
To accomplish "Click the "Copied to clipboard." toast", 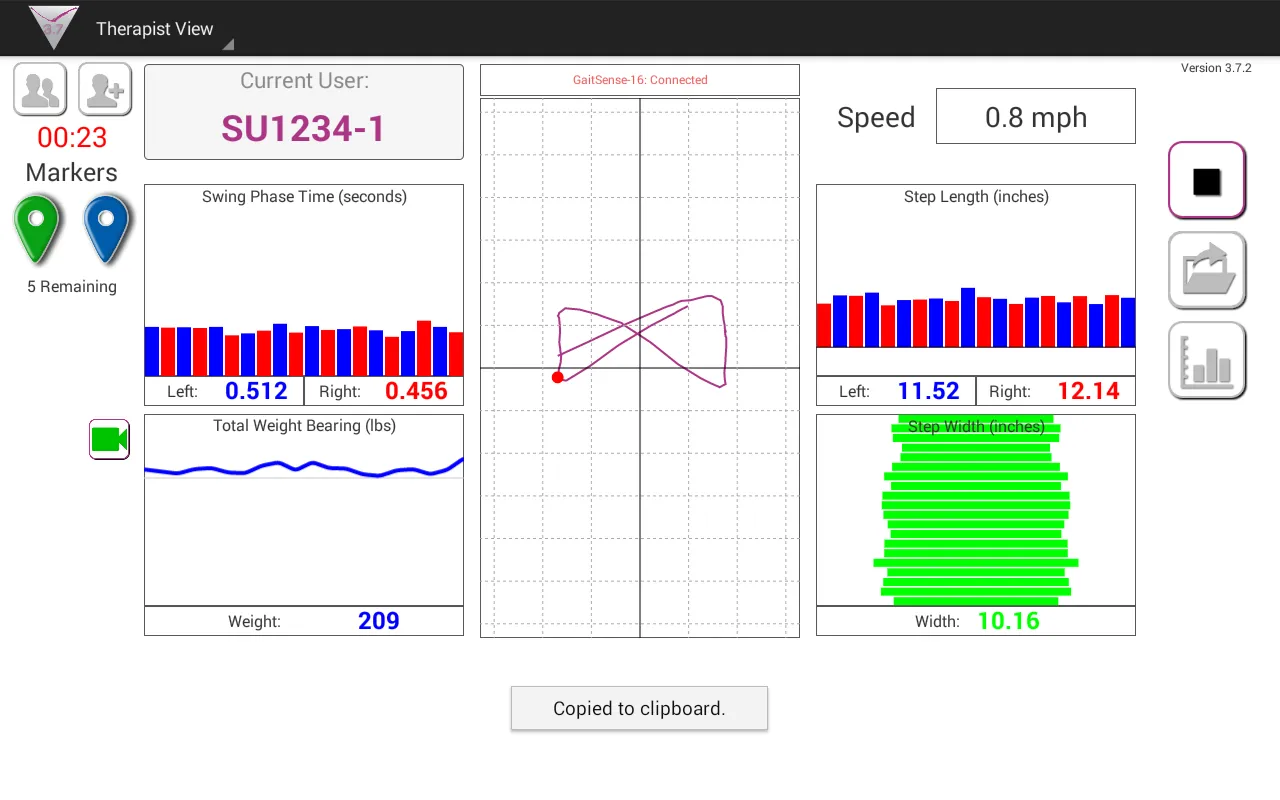I will click(639, 708).
